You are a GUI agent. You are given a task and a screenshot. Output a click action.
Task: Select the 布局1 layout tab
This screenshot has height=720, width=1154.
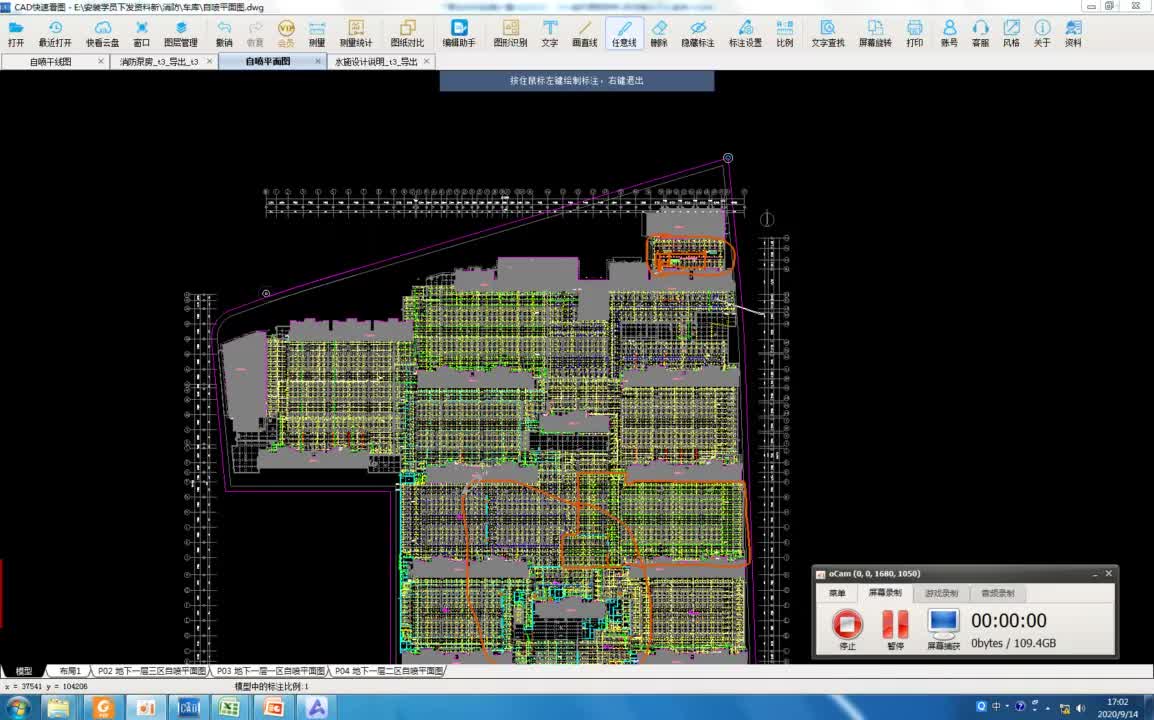(x=70, y=671)
